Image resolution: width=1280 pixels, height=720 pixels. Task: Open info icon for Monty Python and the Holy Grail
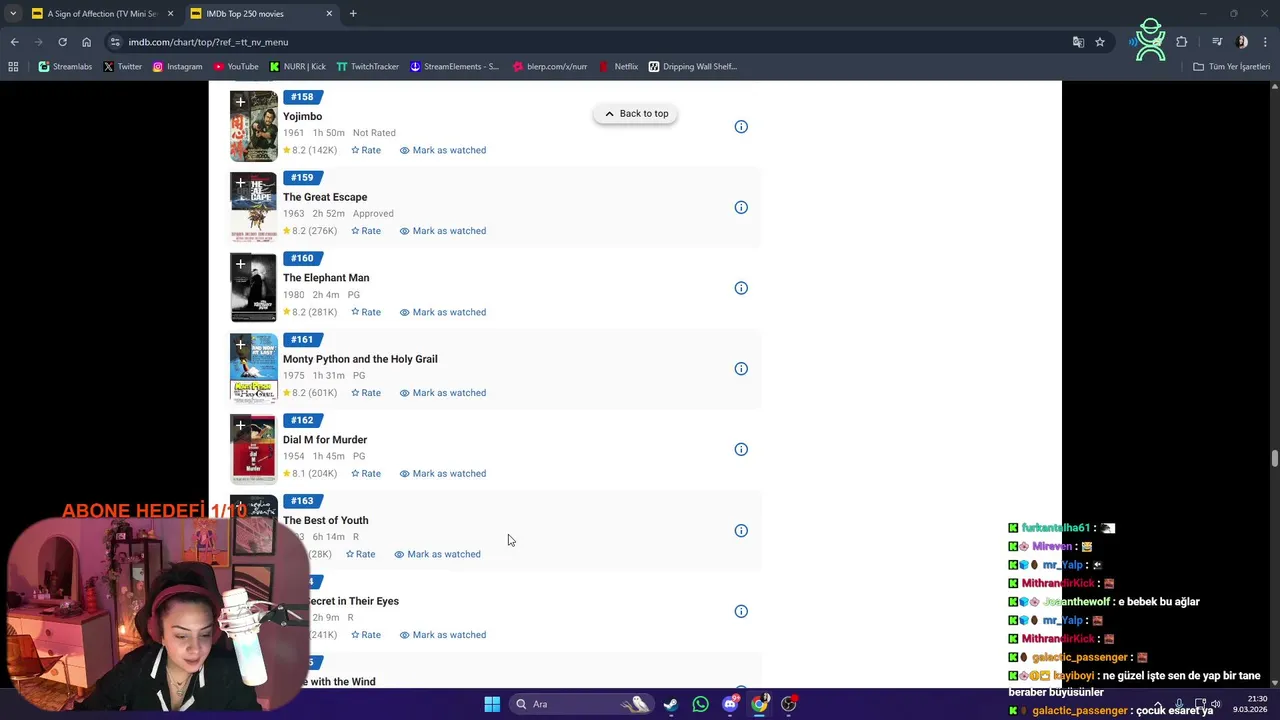(741, 369)
